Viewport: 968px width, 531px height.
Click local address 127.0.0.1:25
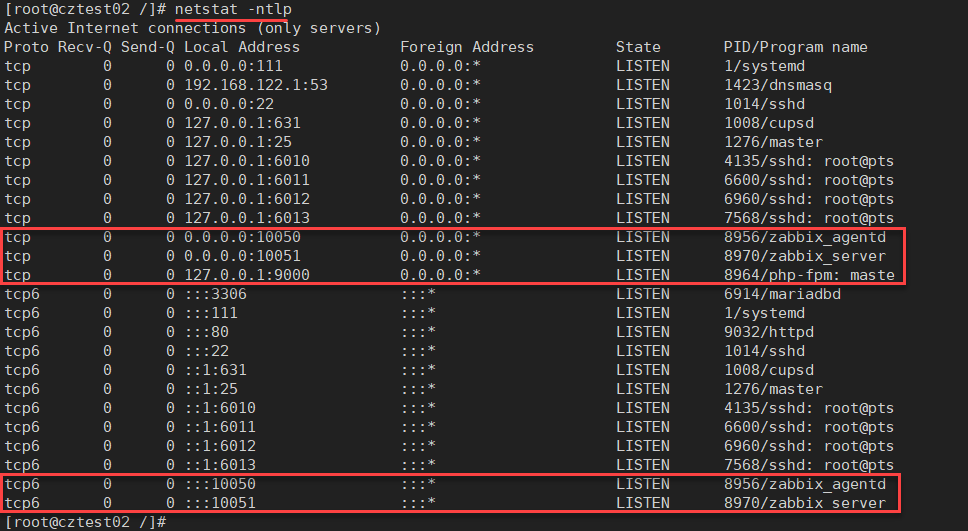tap(238, 142)
